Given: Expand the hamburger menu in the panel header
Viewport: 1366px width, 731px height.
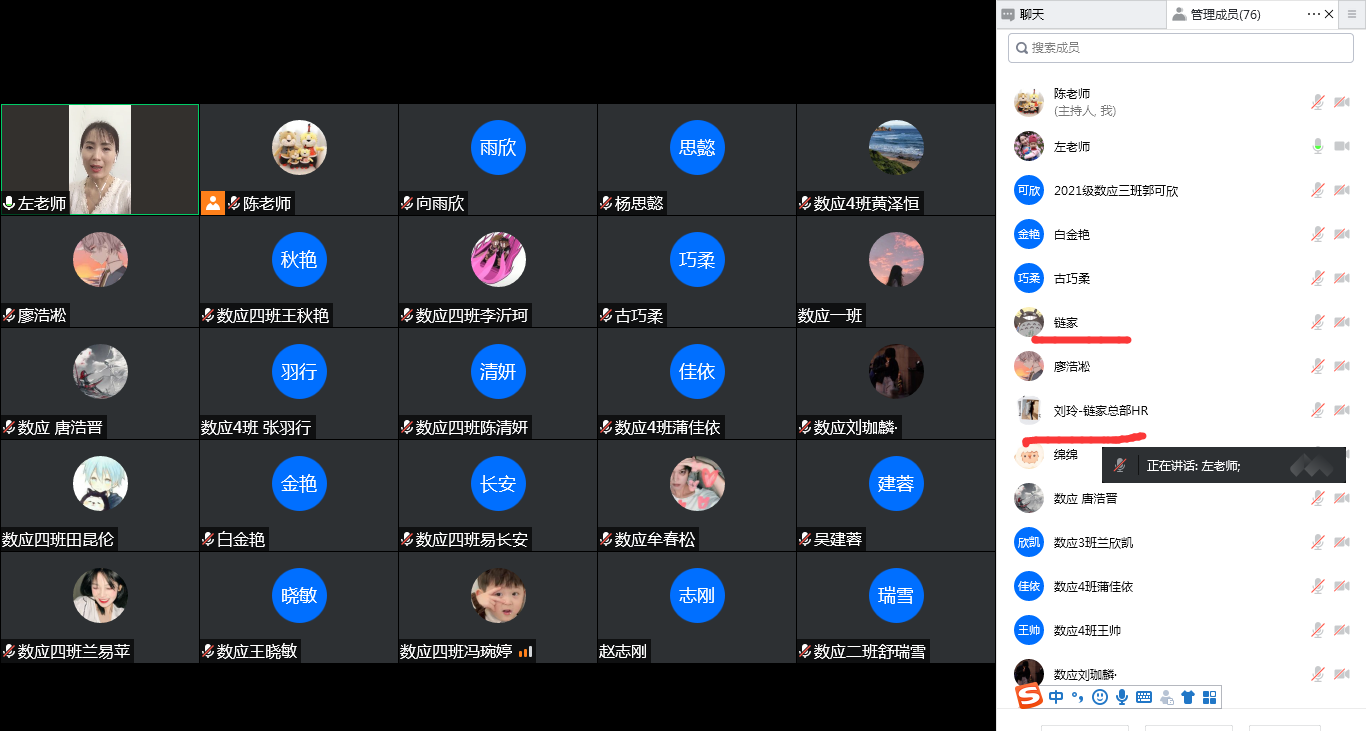Looking at the screenshot, I should [x=1352, y=14].
